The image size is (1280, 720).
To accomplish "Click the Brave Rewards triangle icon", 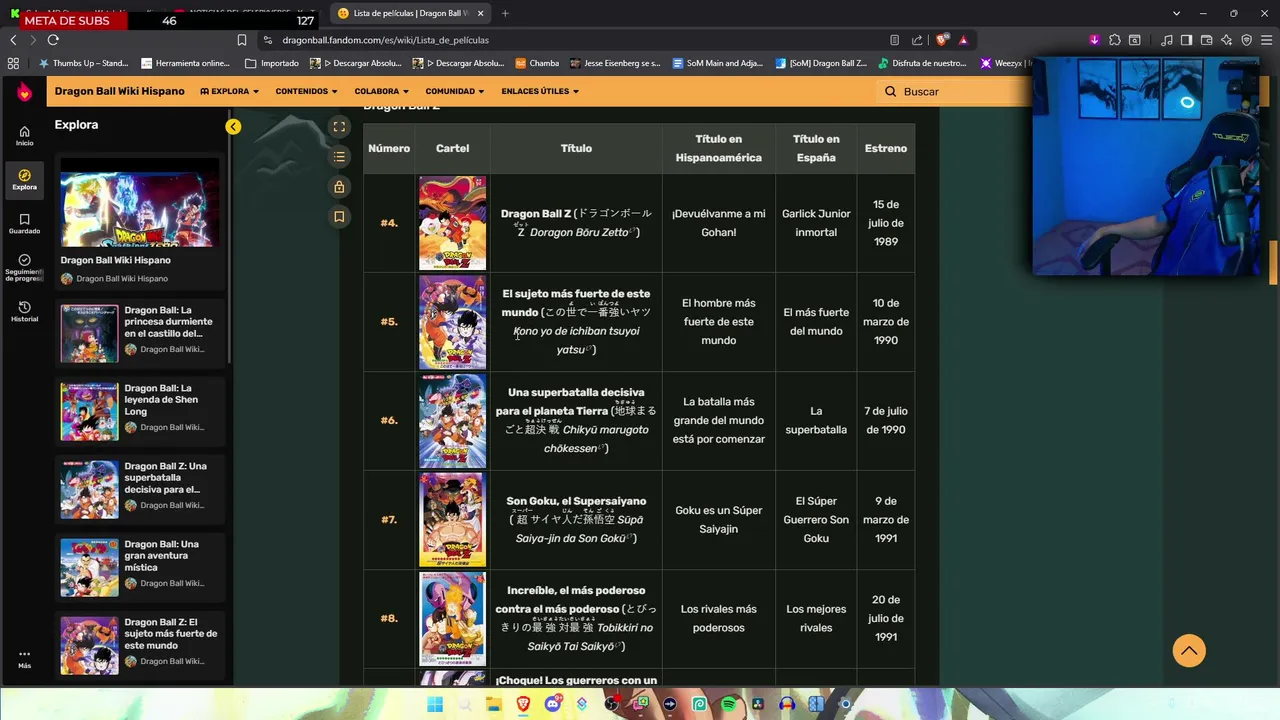I will (x=963, y=40).
